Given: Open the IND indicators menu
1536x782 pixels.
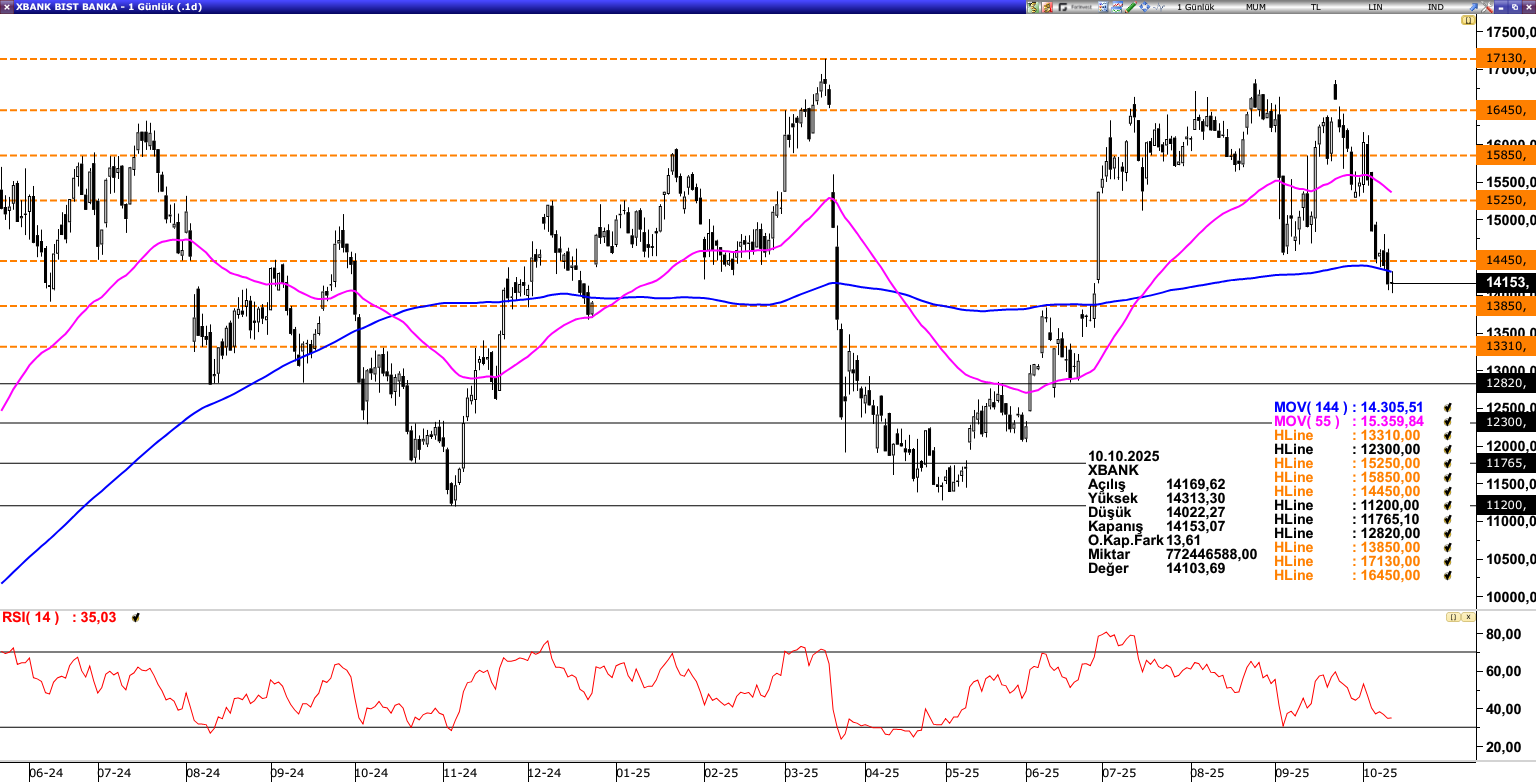Looking at the screenshot, I should [1435, 7].
